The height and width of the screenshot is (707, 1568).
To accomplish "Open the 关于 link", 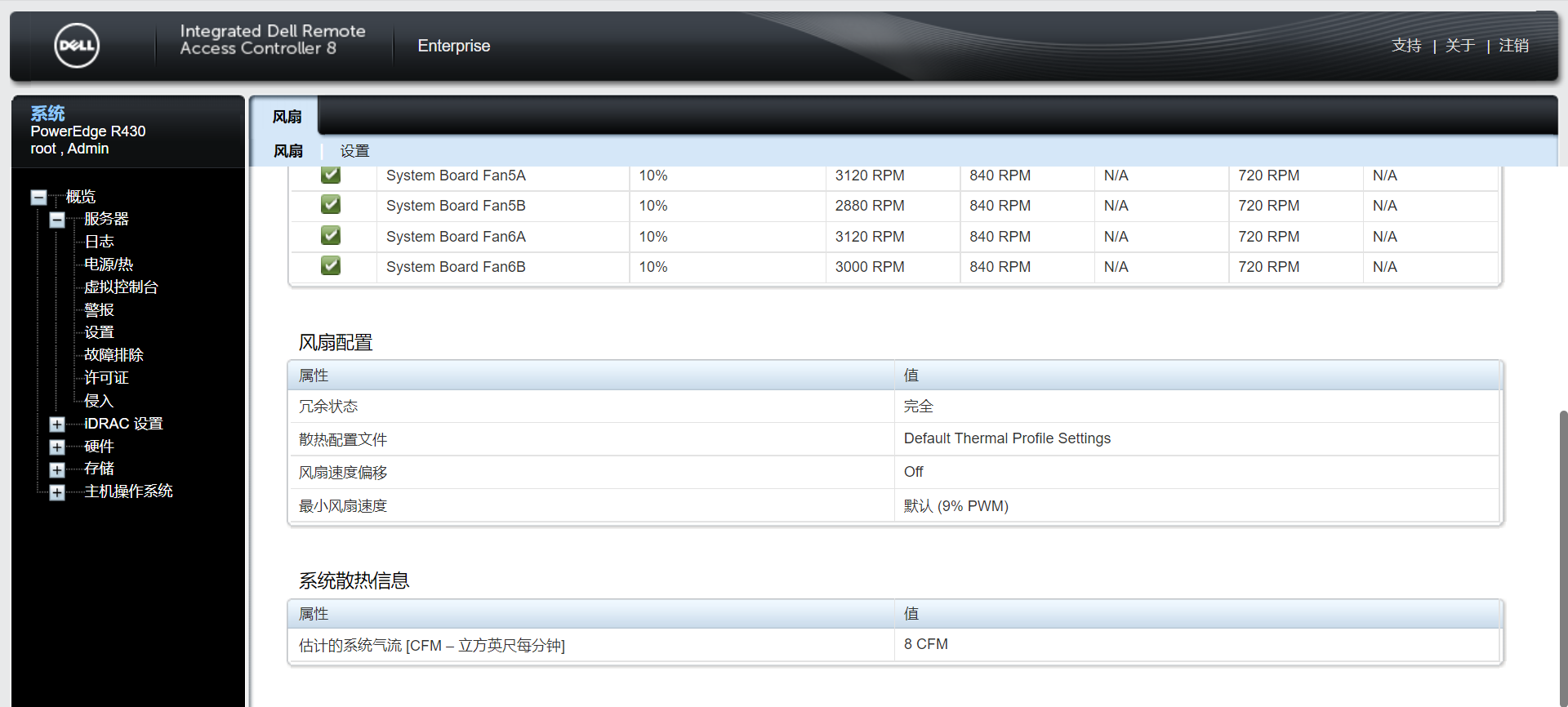I will (1460, 46).
